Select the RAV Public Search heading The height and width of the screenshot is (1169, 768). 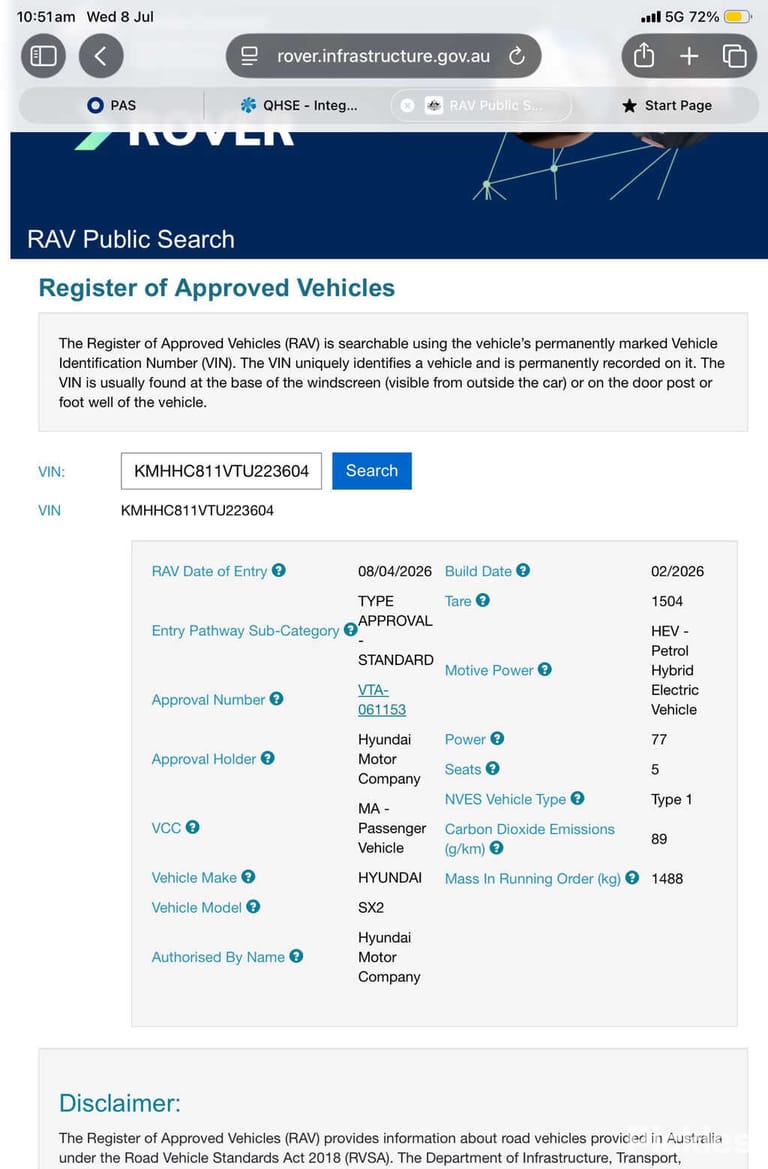pos(131,239)
